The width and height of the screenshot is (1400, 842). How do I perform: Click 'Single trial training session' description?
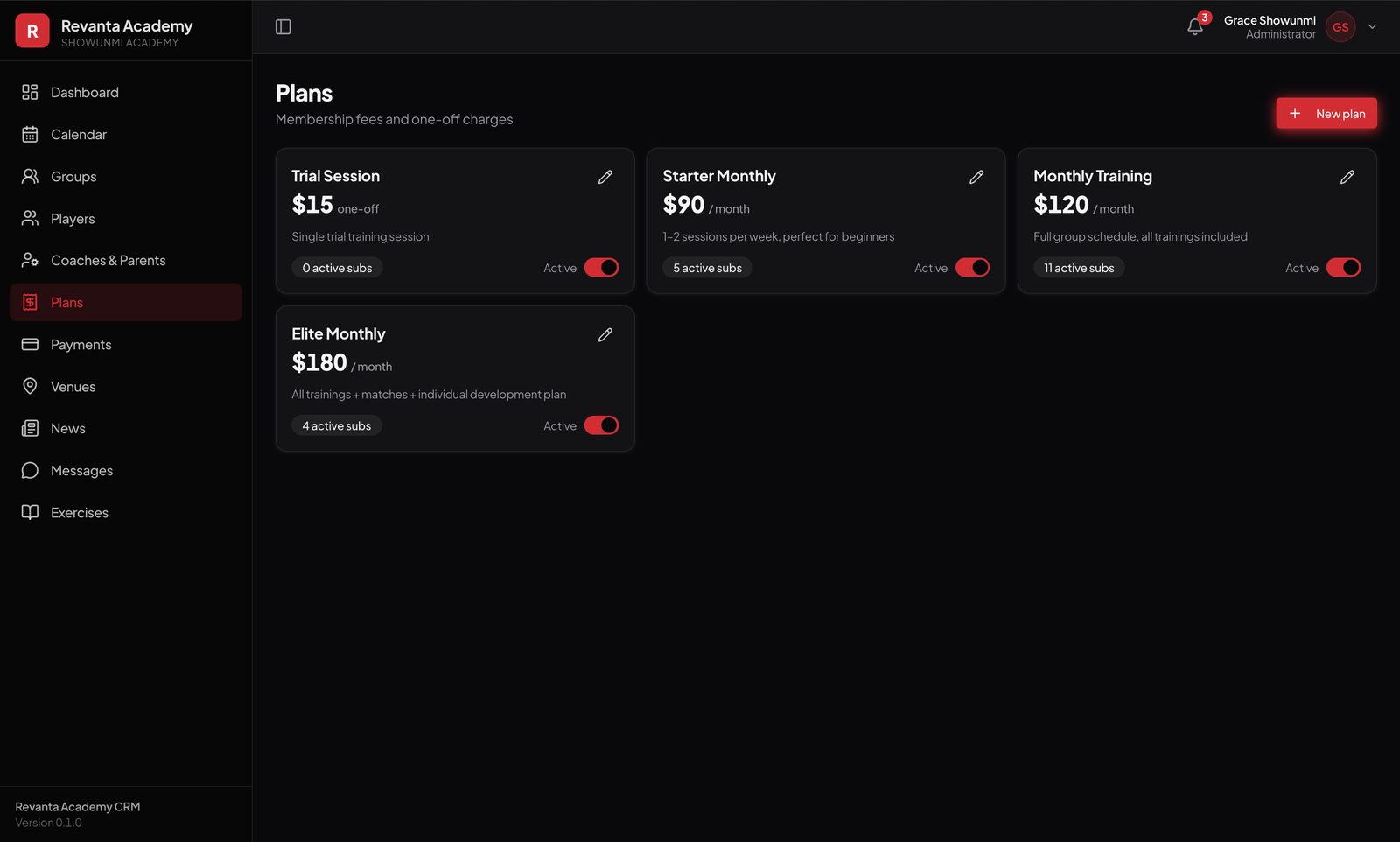click(360, 236)
